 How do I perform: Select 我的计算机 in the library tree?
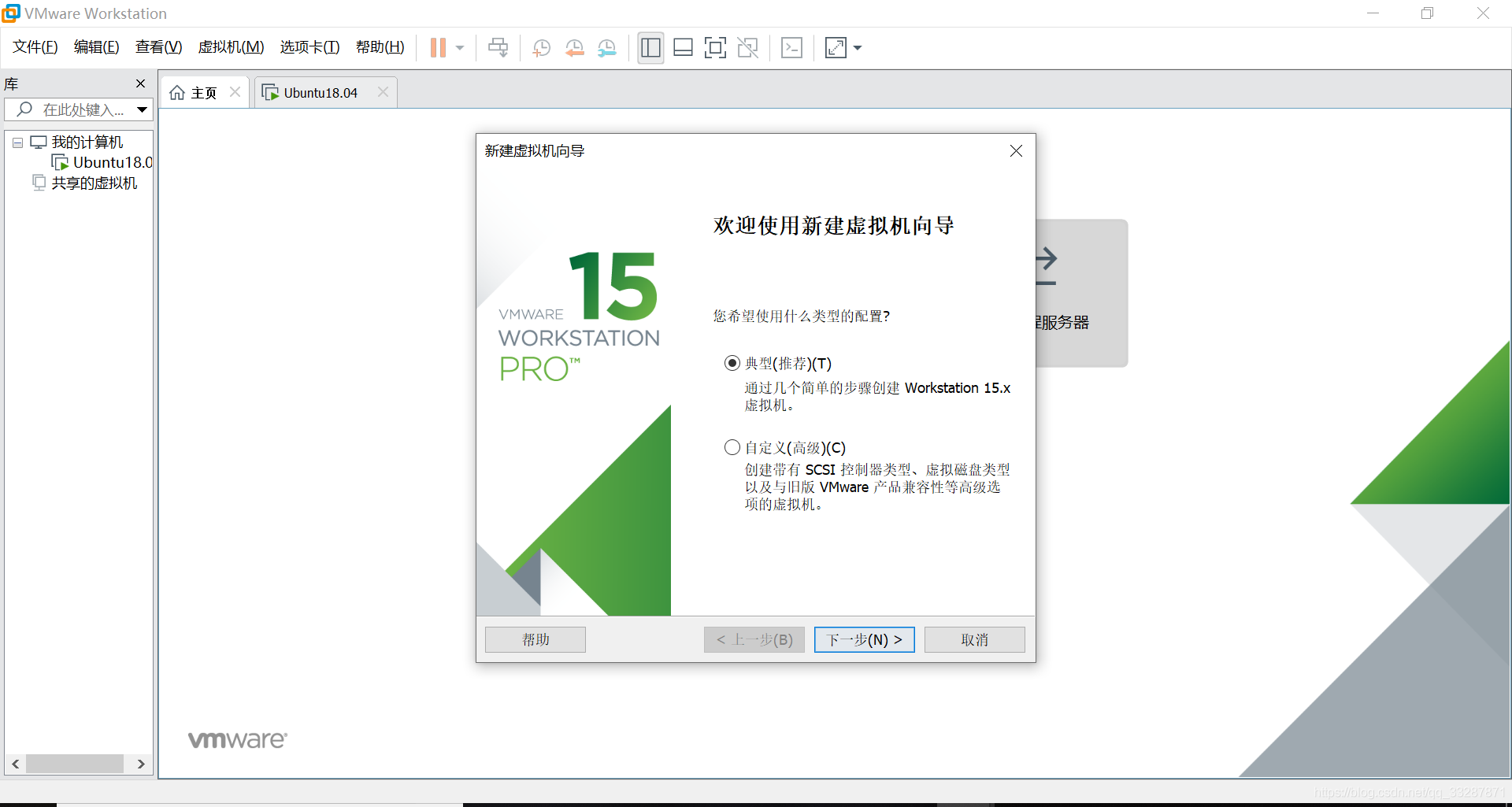(87, 143)
